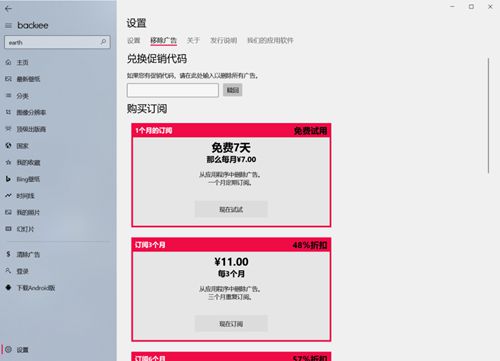This screenshot has height=361, width=500.
Task: Click the vertical scrollbar on the right
Action: click(488, 116)
